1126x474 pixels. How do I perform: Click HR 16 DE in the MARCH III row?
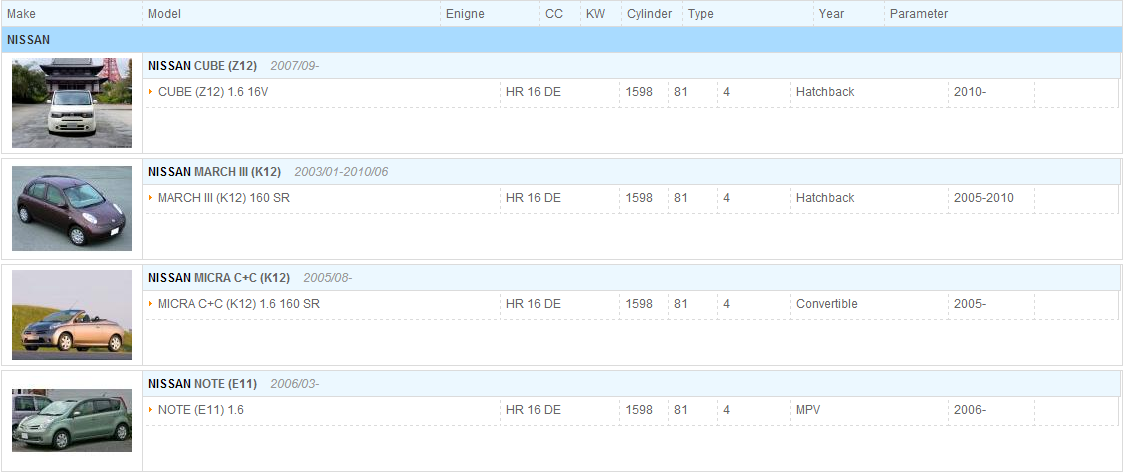click(x=533, y=198)
